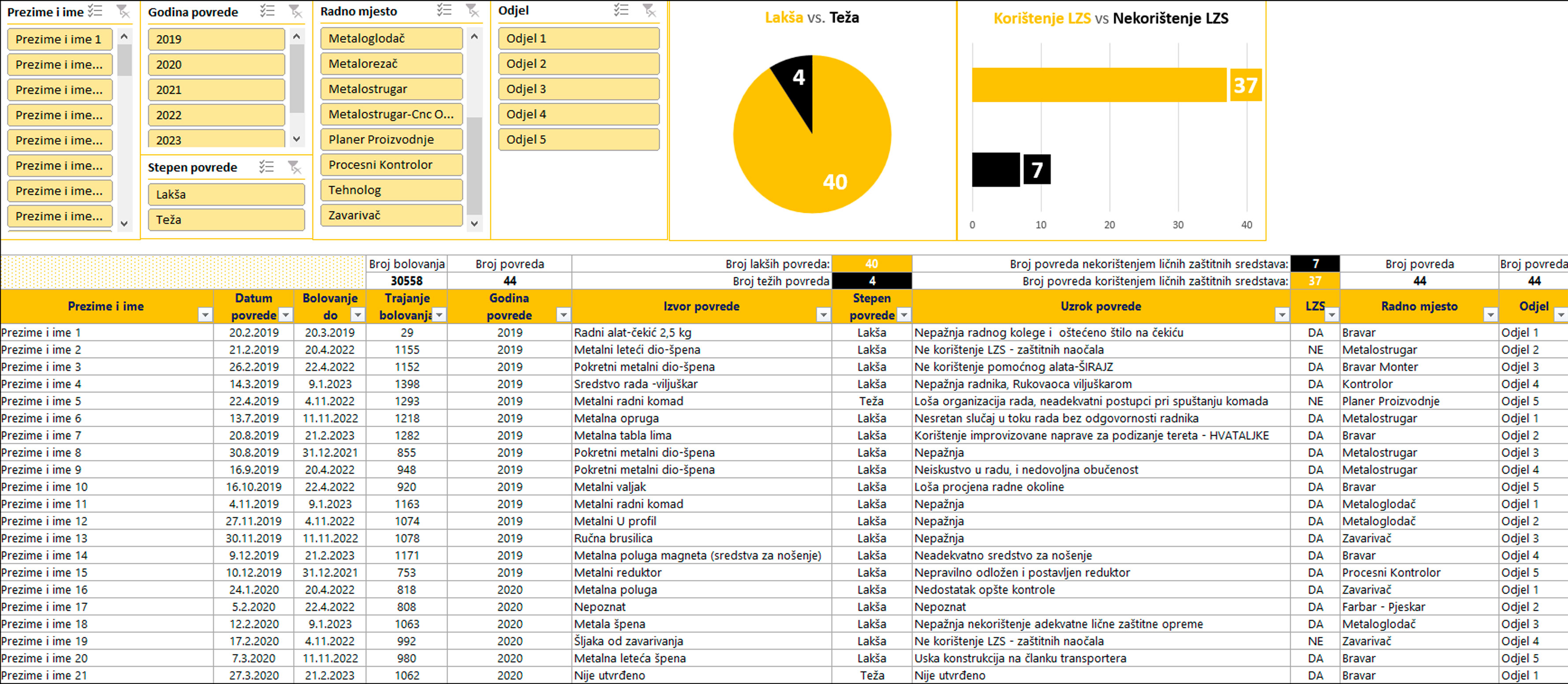Click yellow Korištenje LZS bar labeled 37
1568x684 pixels.
click(x=1099, y=85)
